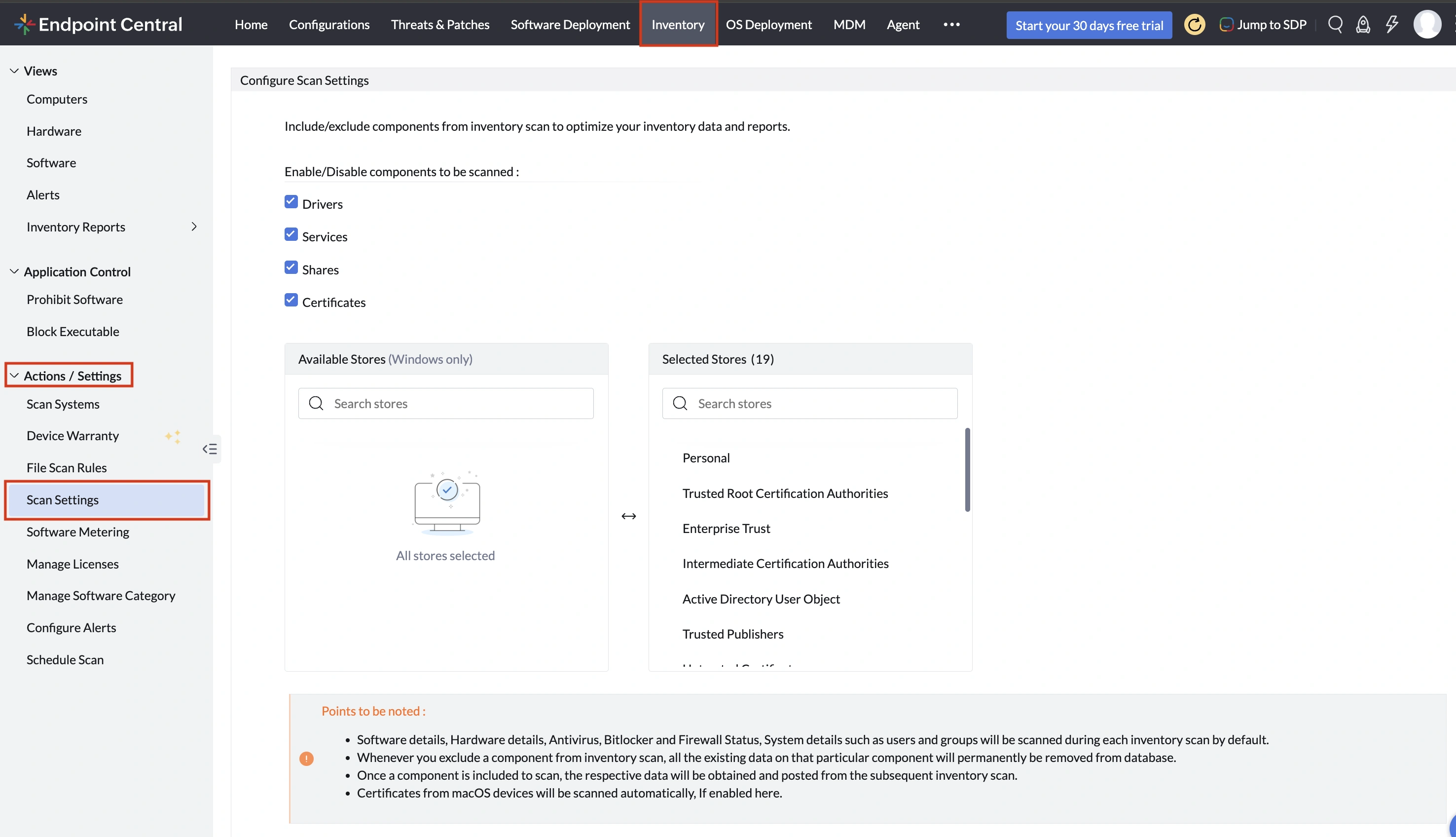Select the Inventory tab
Image resolution: width=1456 pixels, height=837 pixels.
[678, 24]
